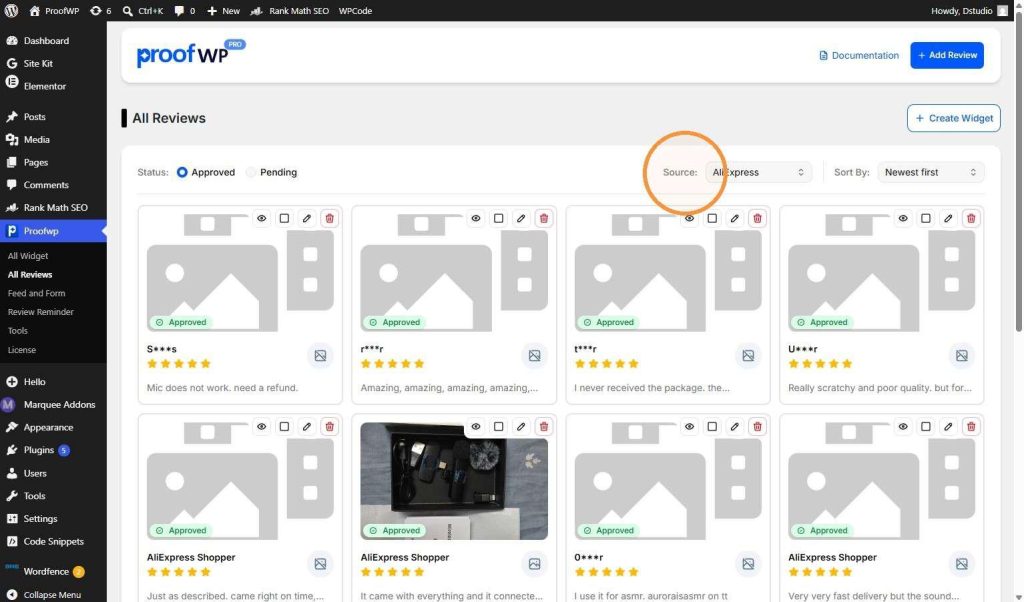The width and height of the screenshot is (1024, 602).
Task: Delete the t***r review with trash icon
Action: click(758, 218)
